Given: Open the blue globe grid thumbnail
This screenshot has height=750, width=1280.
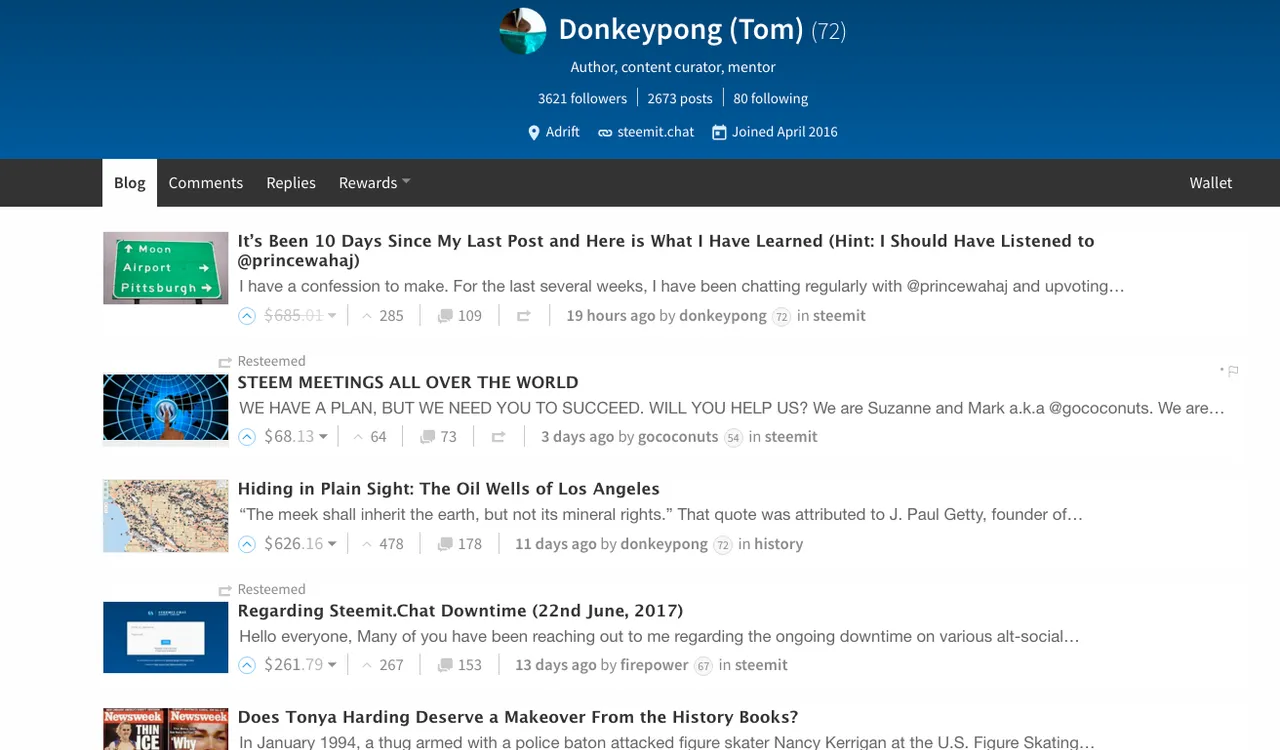Looking at the screenshot, I should [x=165, y=407].
